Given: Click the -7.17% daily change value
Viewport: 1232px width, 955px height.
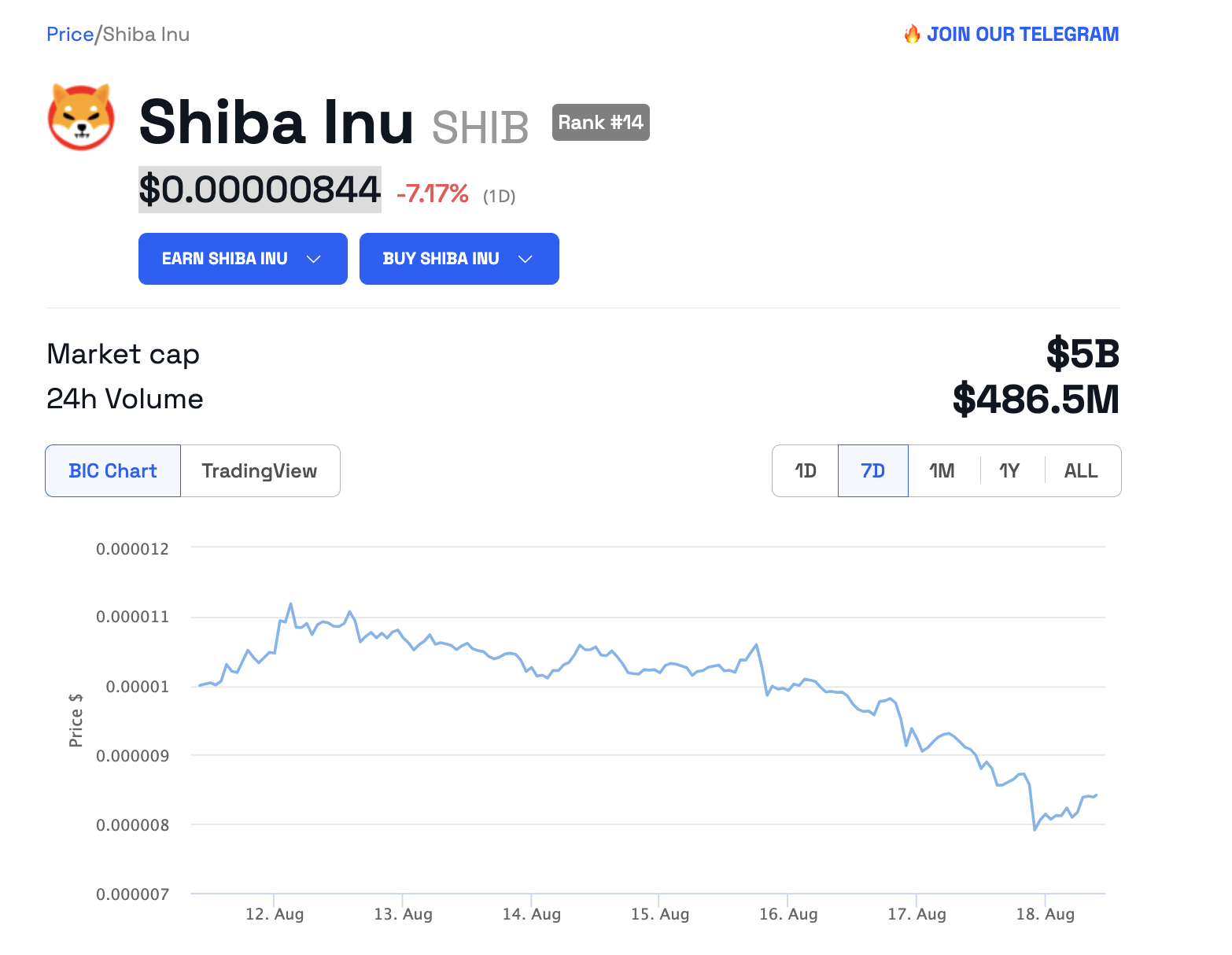Looking at the screenshot, I should click(433, 194).
